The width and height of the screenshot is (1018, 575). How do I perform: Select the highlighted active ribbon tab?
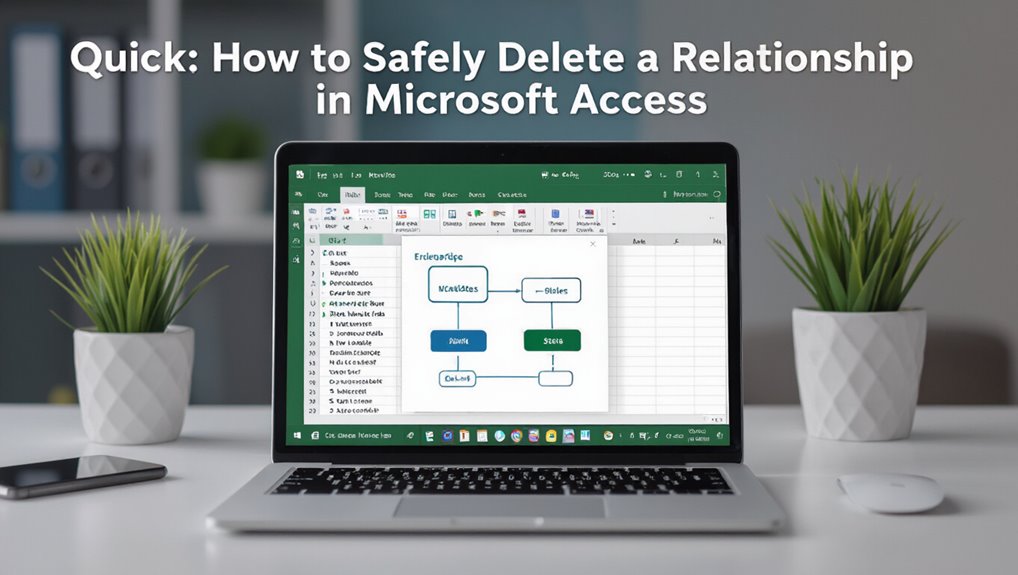pos(353,195)
